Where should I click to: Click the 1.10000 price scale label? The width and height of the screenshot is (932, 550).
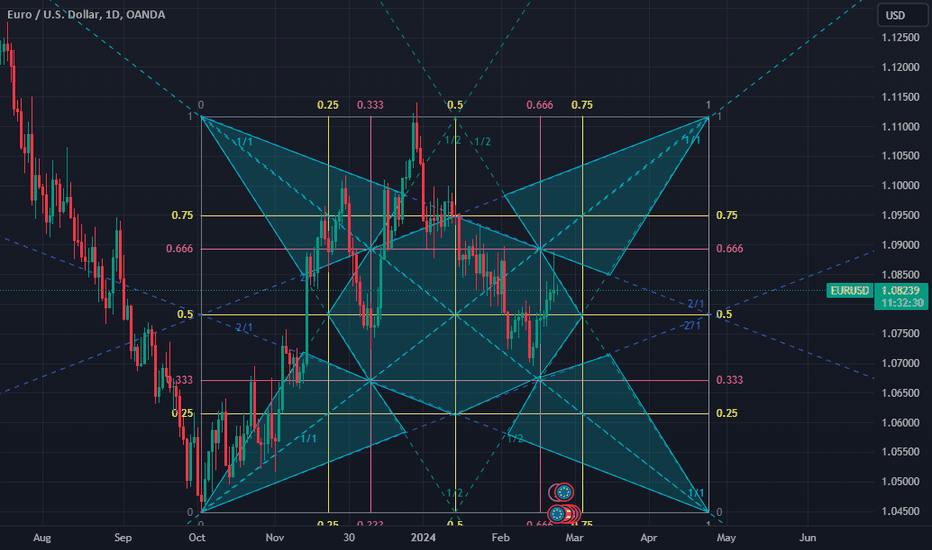click(x=900, y=186)
